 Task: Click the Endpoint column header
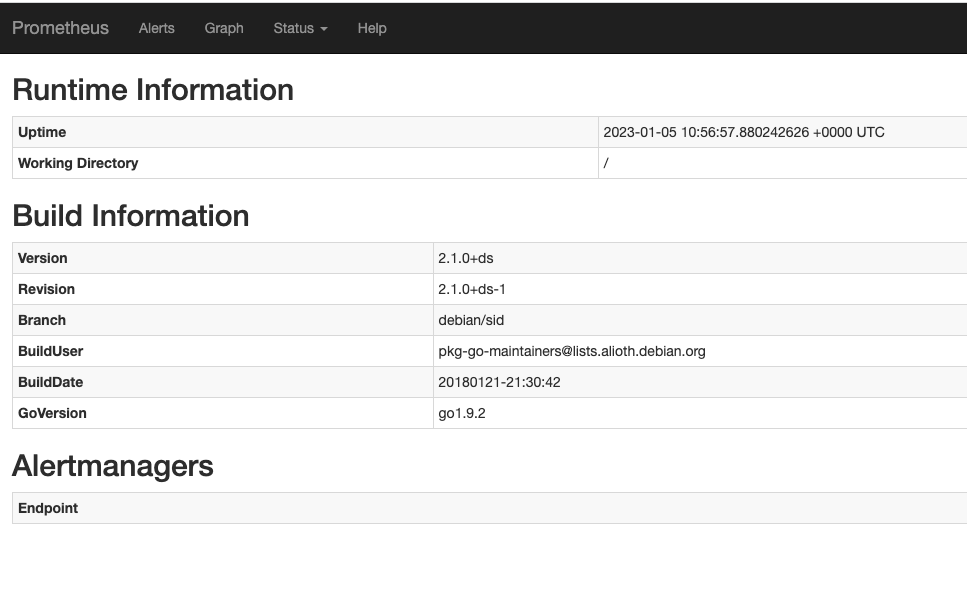tap(47, 508)
